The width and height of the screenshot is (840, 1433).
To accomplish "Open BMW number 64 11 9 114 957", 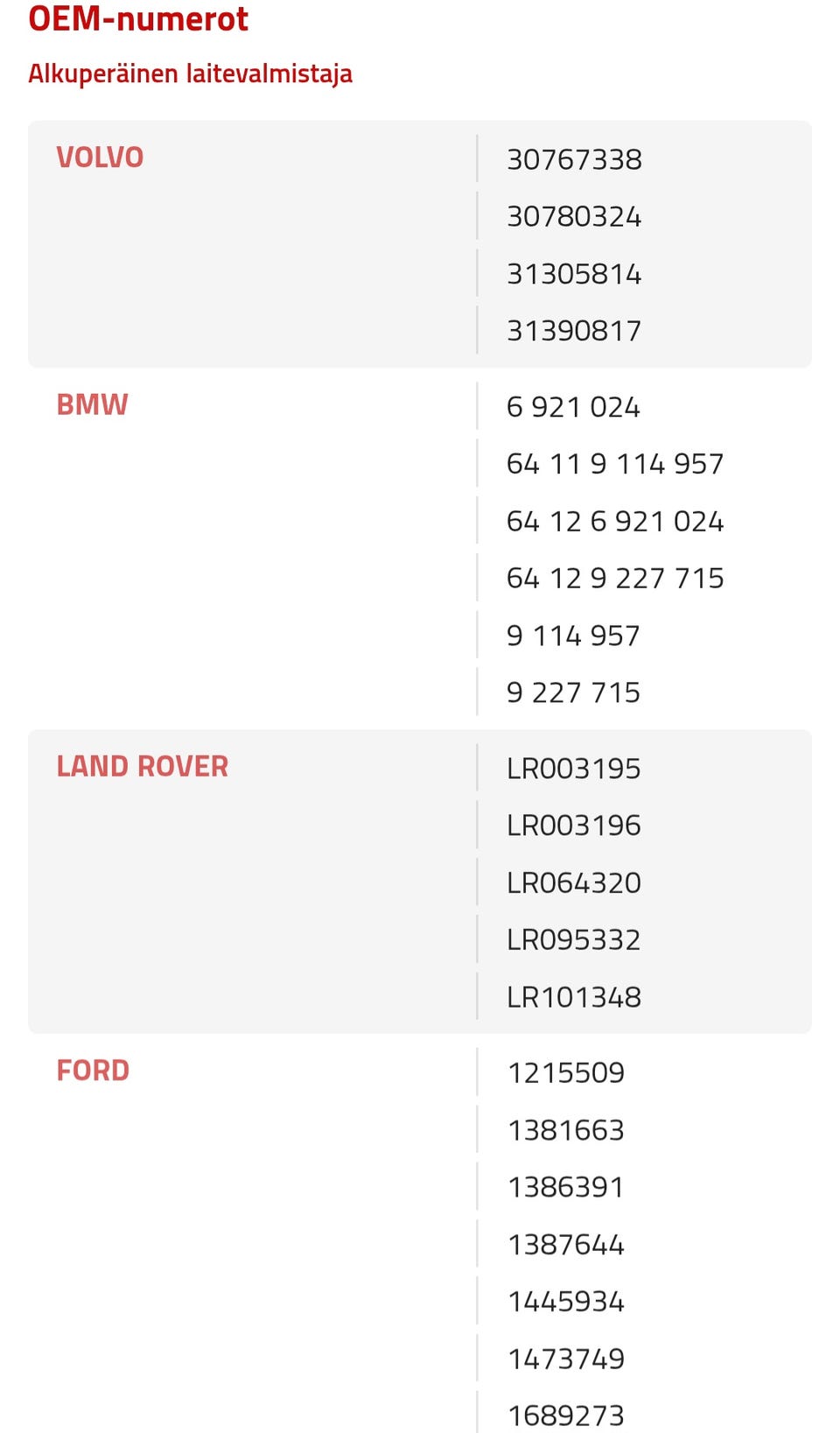I will click(x=614, y=464).
